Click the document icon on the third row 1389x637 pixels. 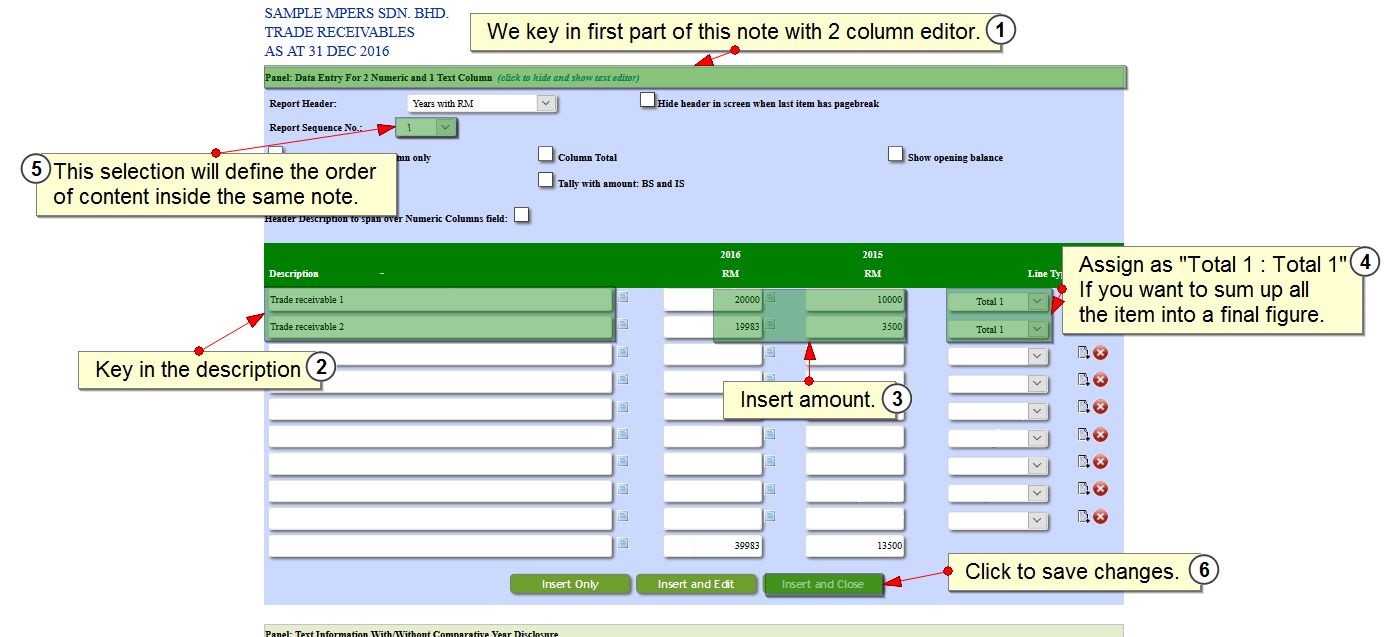tap(1083, 352)
